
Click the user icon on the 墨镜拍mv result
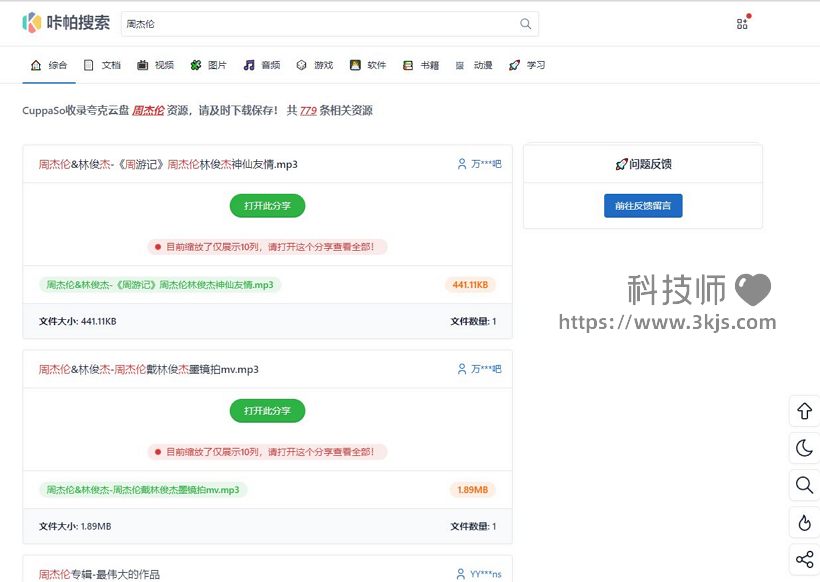point(462,369)
